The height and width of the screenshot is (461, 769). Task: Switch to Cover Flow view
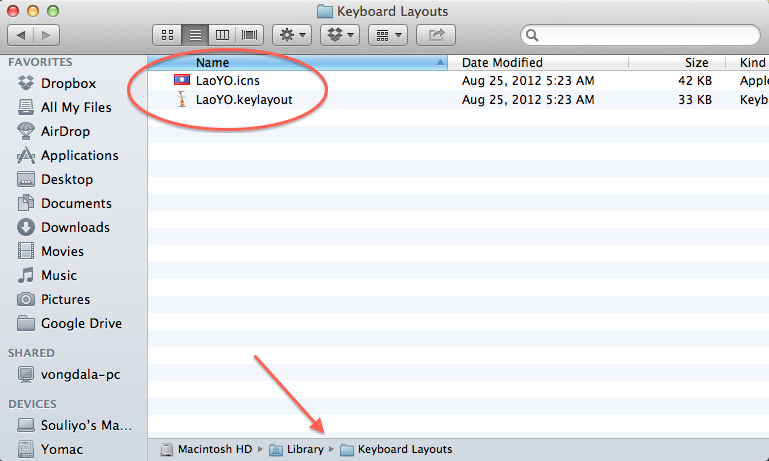tap(249, 35)
